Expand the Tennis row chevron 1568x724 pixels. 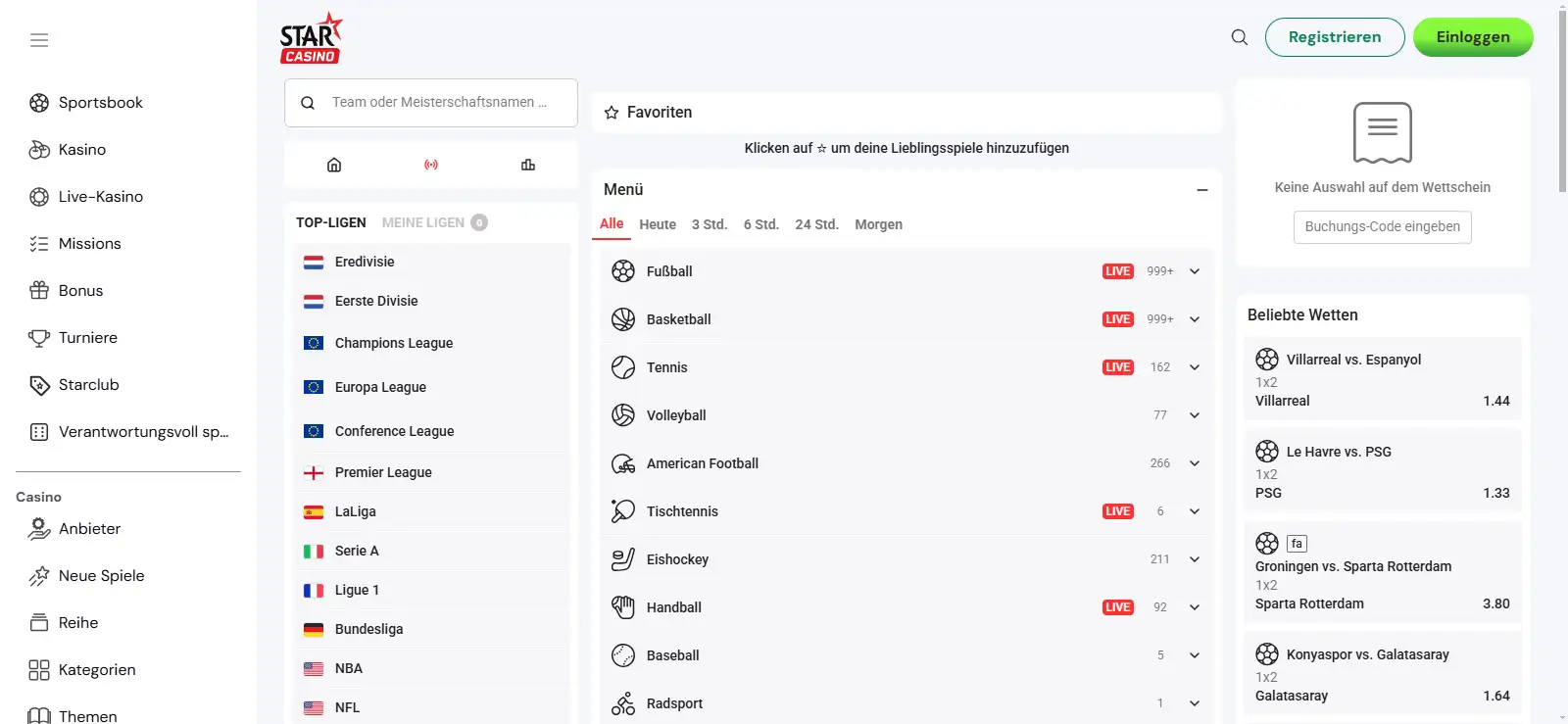(1195, 367)
